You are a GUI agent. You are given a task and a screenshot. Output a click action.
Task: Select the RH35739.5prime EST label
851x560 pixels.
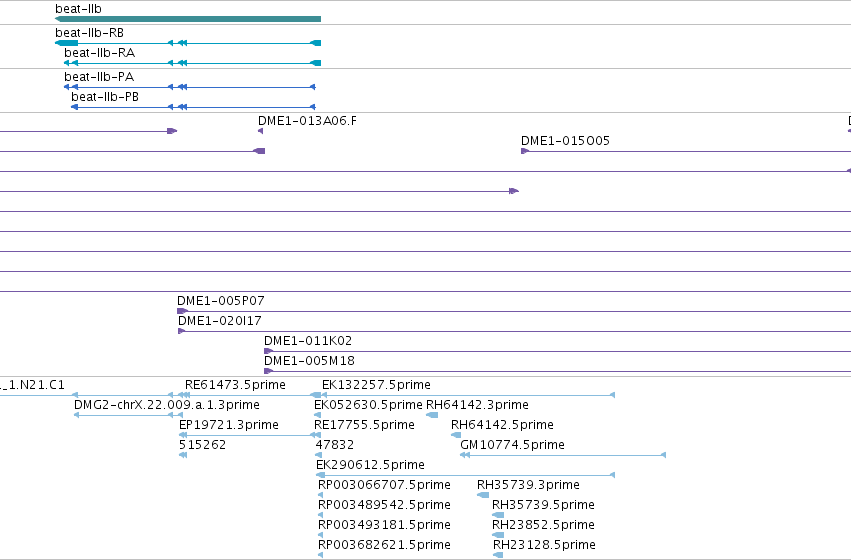[543, 505]
